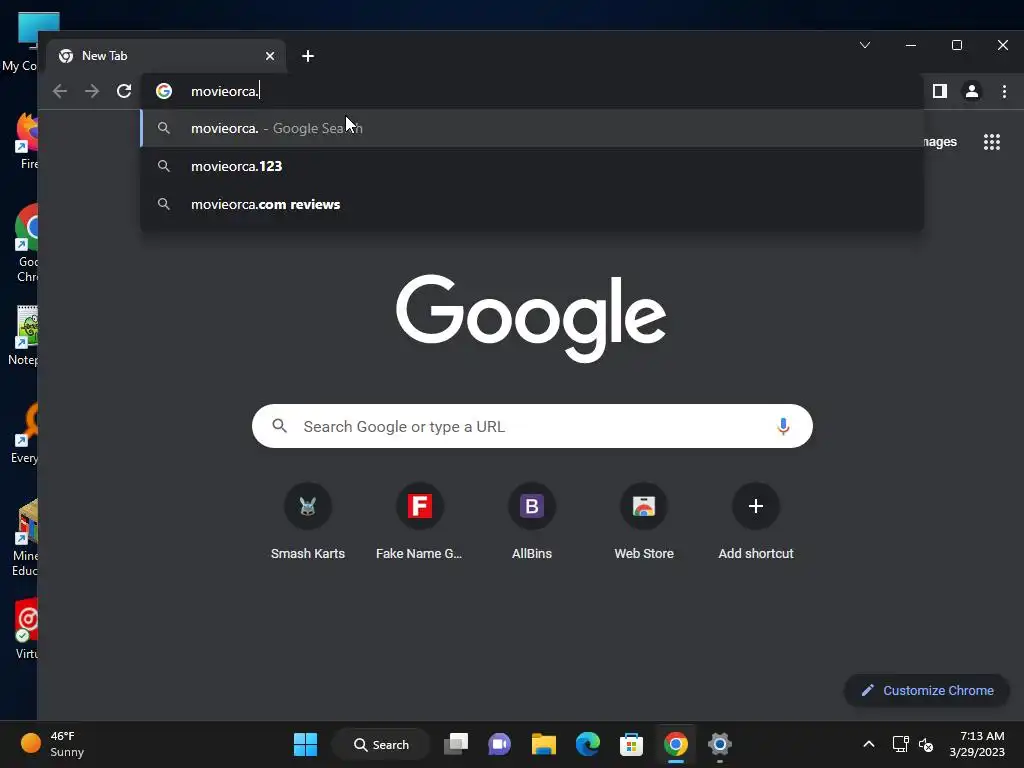The height and width of the screenshot is (768, 1024).
Task: Open File Explorer from the taskbar
Action: 543,744
